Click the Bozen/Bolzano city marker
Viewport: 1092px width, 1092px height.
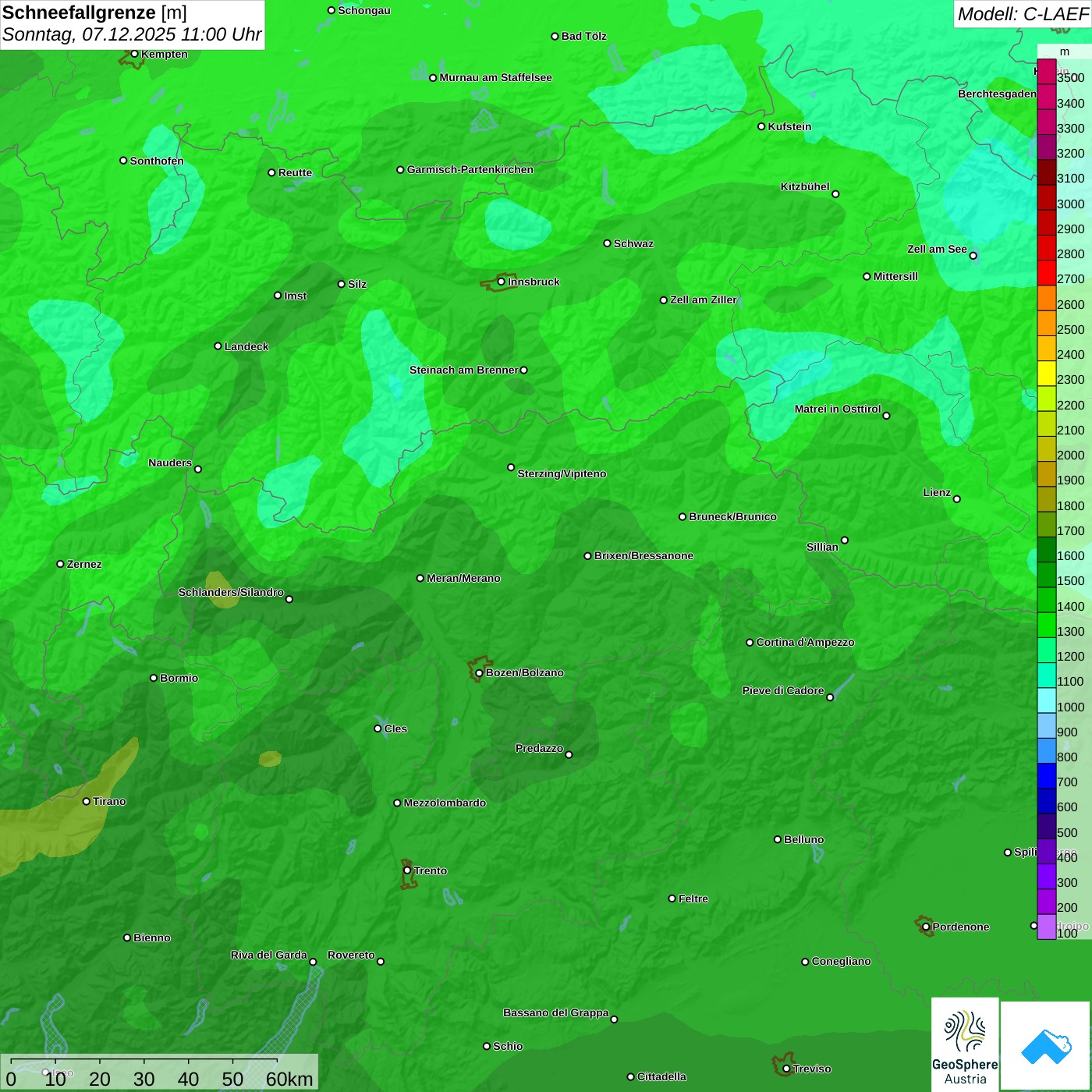[480, 673]
